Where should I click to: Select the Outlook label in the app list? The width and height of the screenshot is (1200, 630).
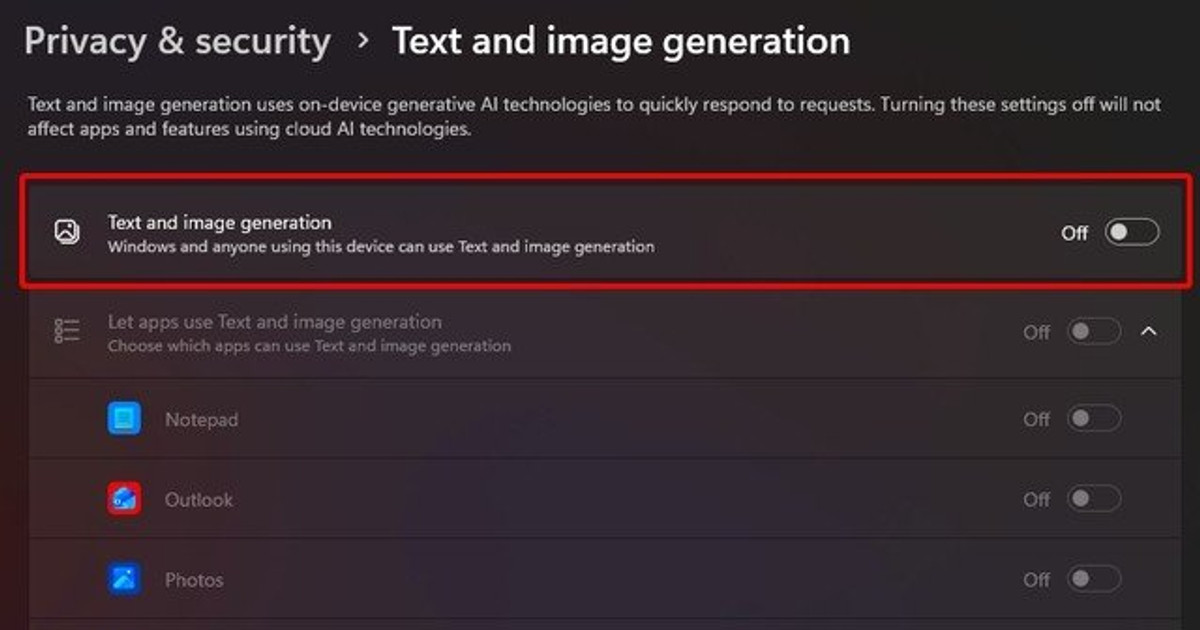coord(199,499)
